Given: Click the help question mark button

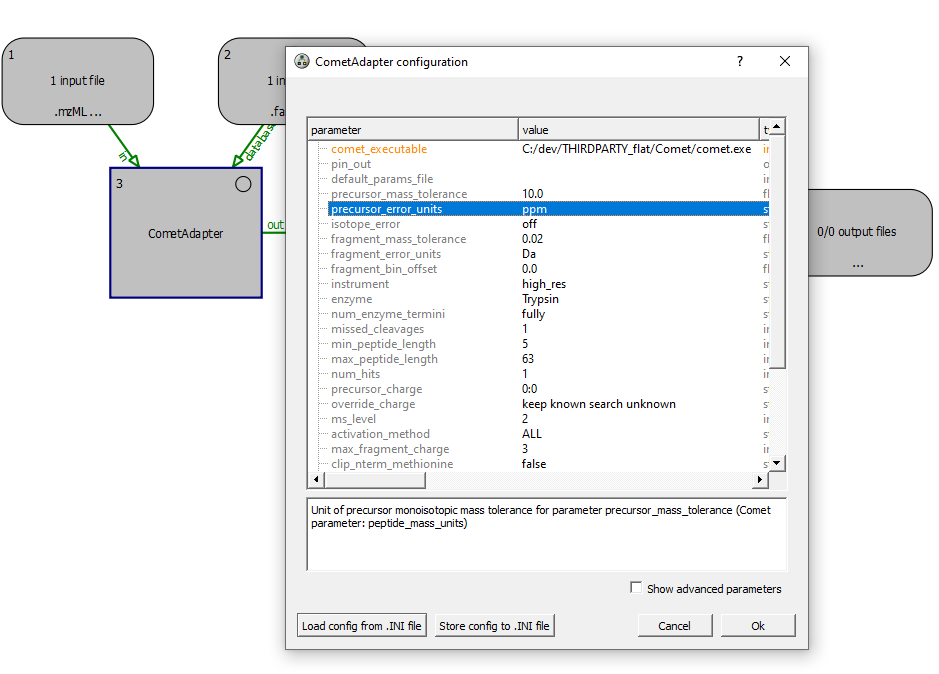Looking at the screenshot, I should tap(740, 61).
